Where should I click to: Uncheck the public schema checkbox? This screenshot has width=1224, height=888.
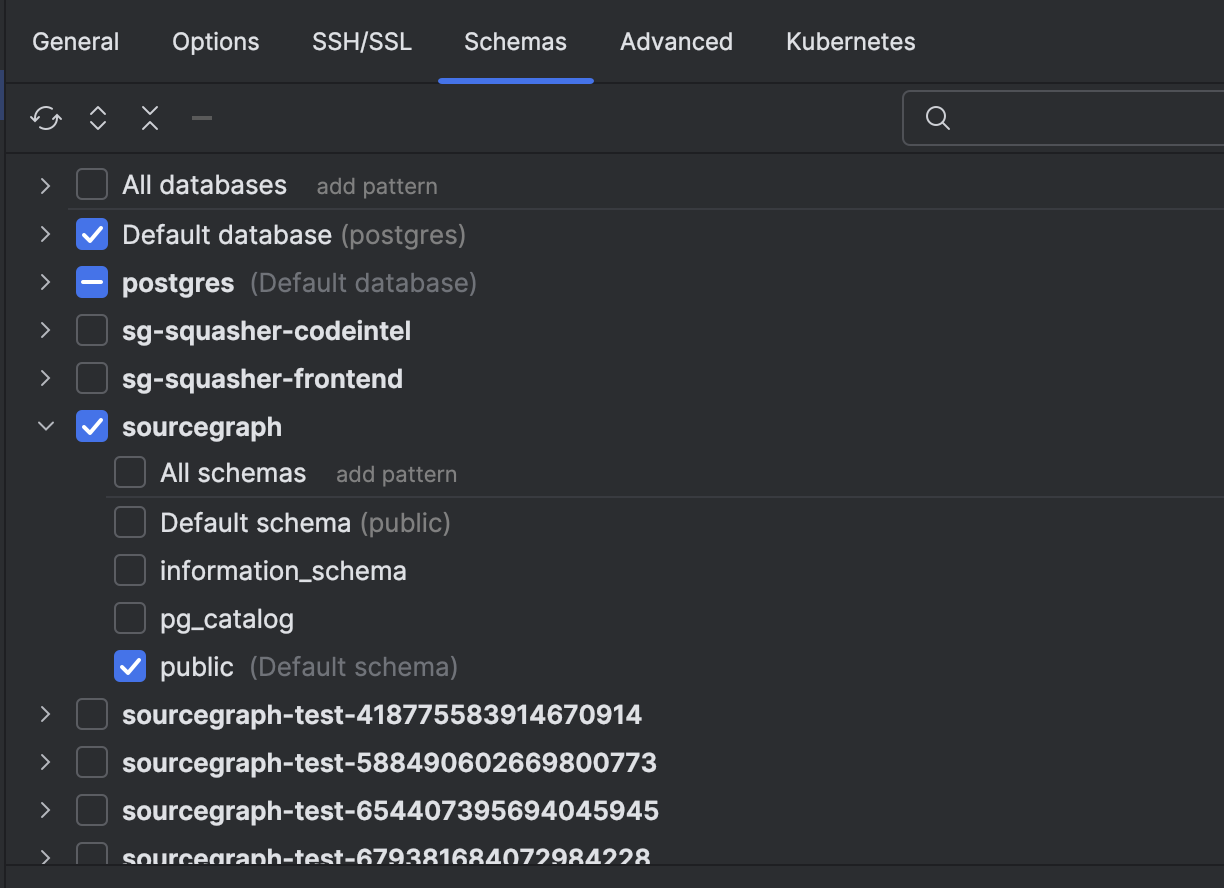click(130, 666)
